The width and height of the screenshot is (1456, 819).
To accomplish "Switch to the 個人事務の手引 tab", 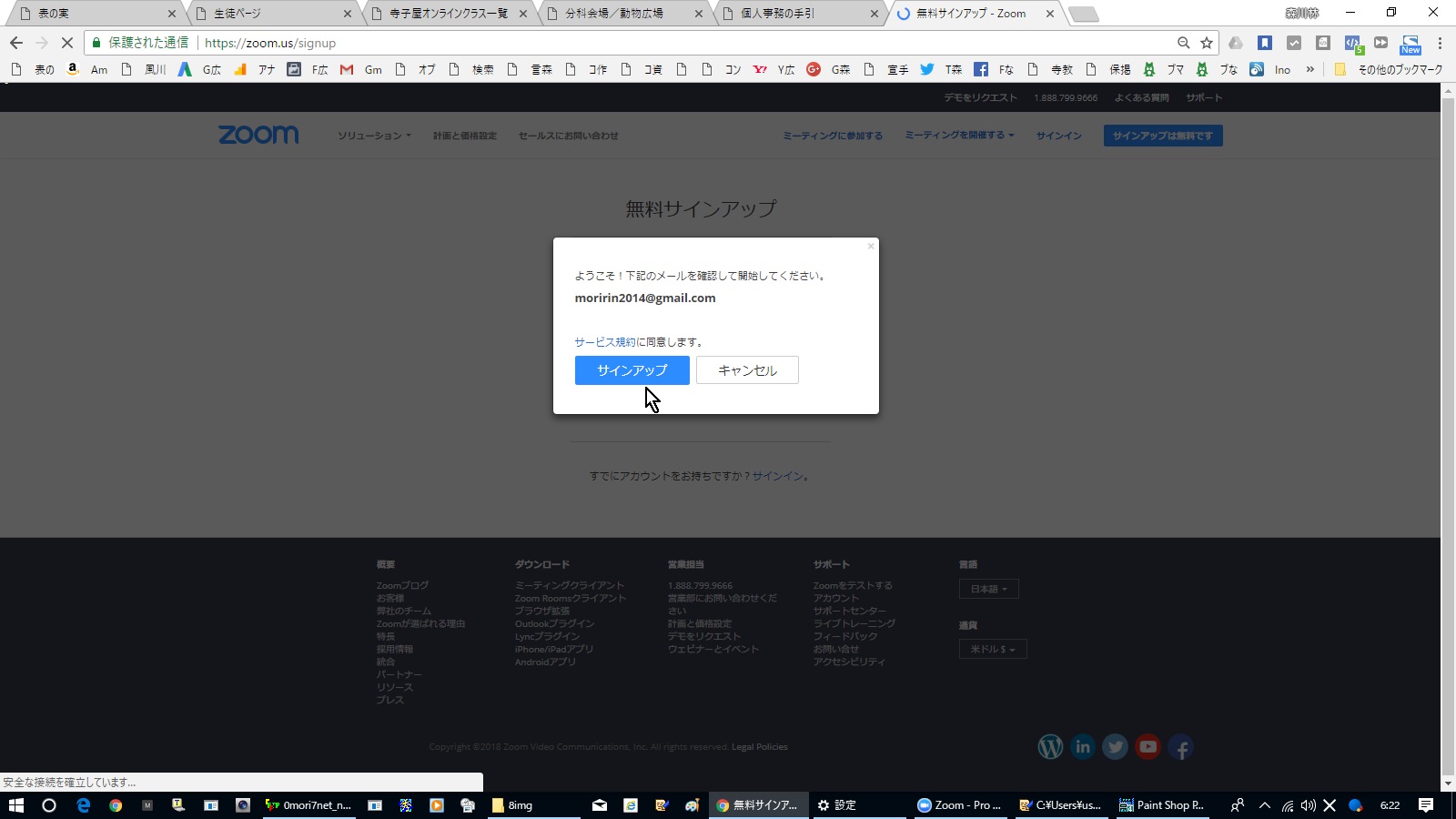I will click(x=802, y=14).
